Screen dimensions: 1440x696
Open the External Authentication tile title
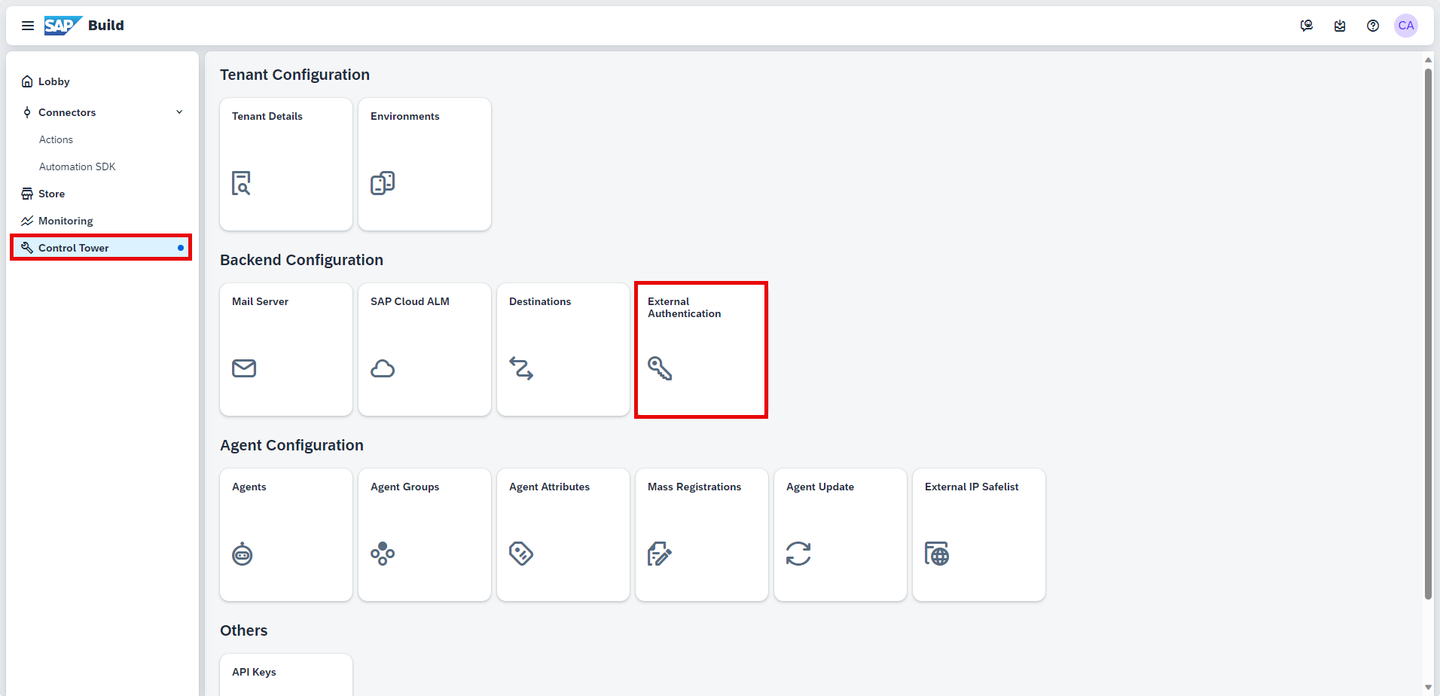pos(684,307)
